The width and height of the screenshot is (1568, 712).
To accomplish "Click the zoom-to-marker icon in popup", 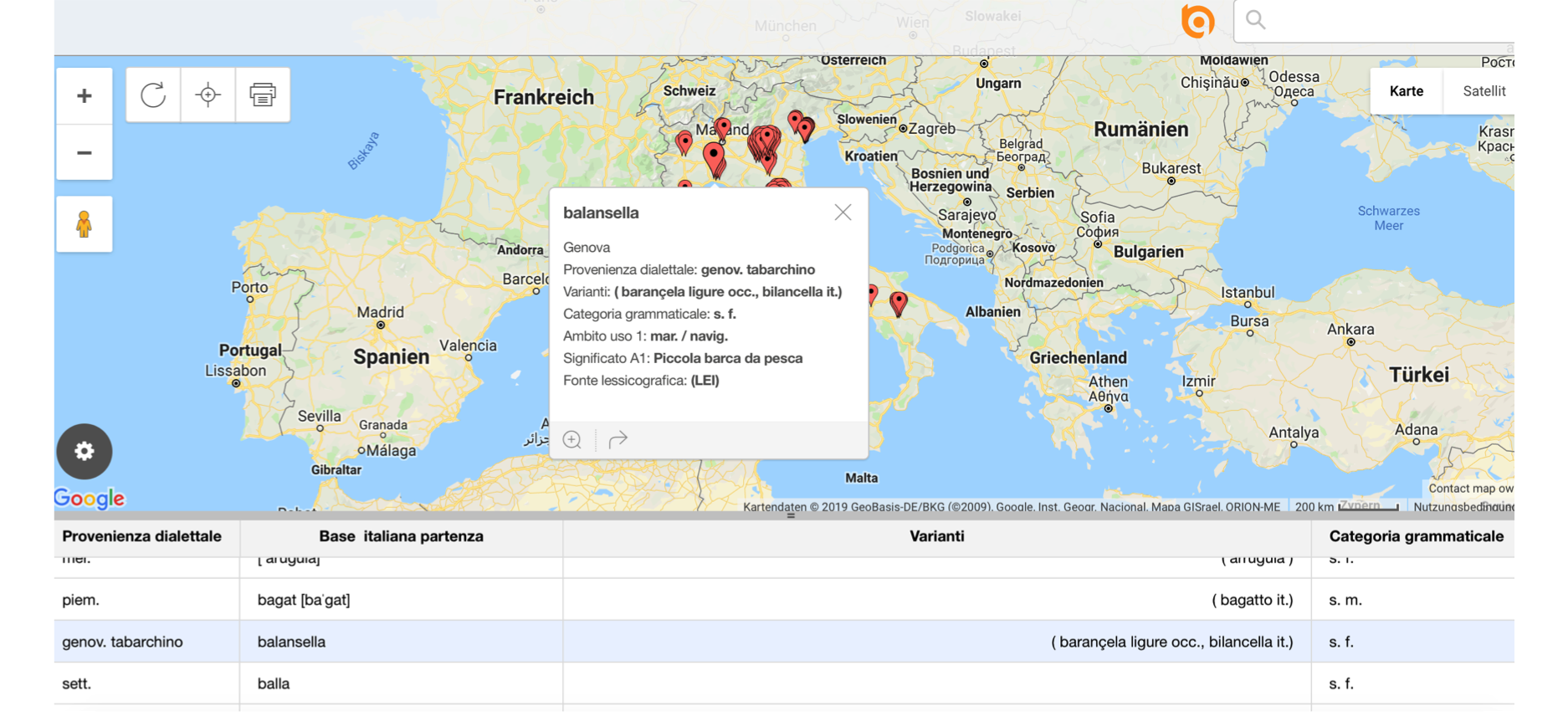I will [572, 439].
